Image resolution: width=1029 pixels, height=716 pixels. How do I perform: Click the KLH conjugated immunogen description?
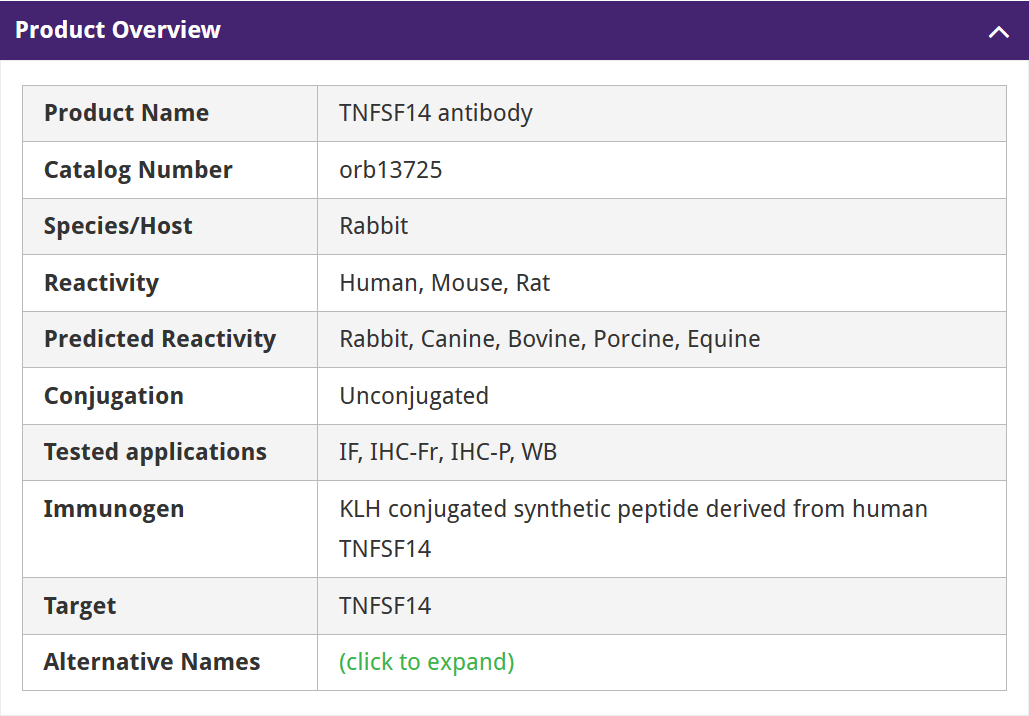click(x=633, y=529)
